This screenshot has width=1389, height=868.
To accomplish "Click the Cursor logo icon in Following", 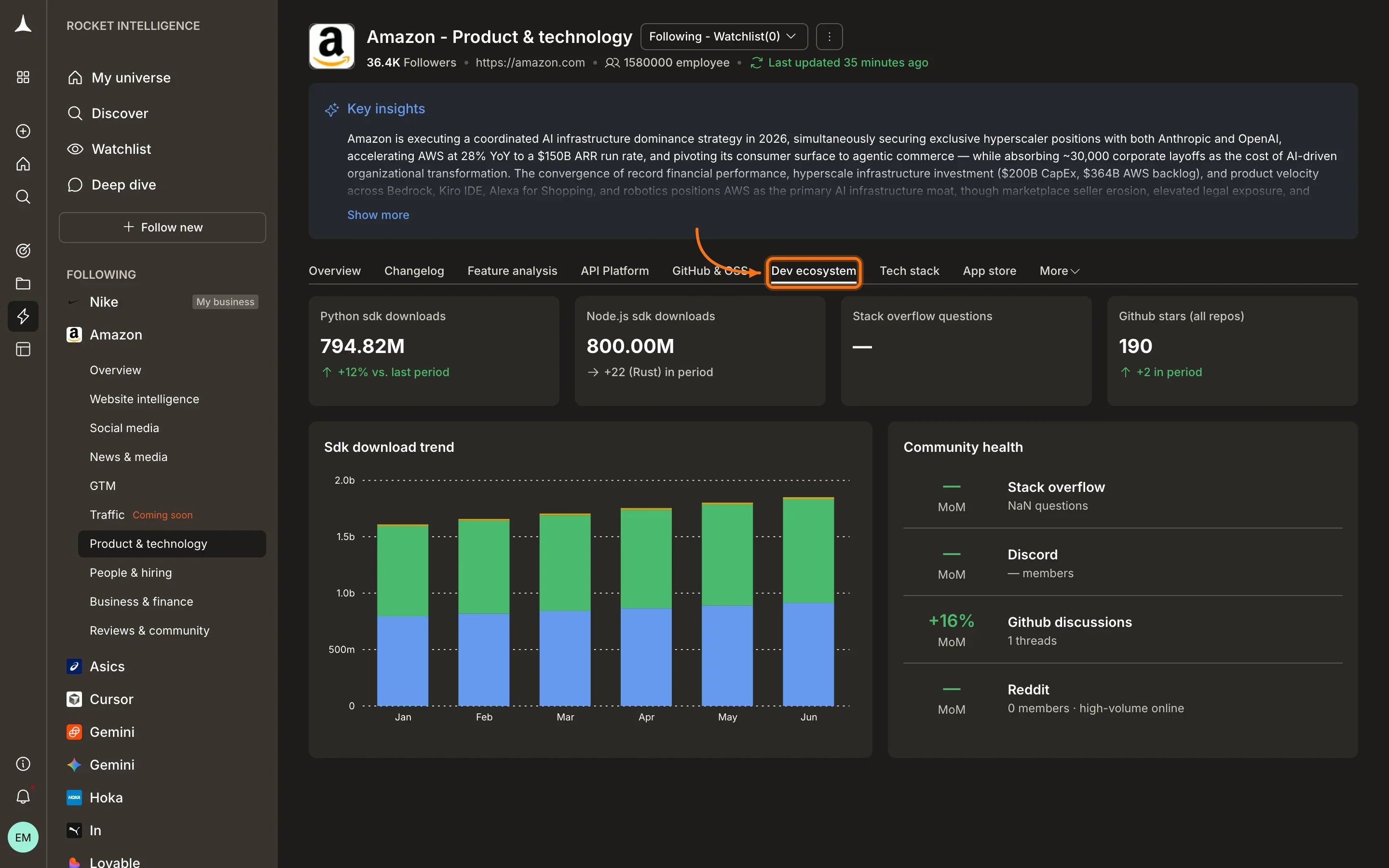I will 74,699.
